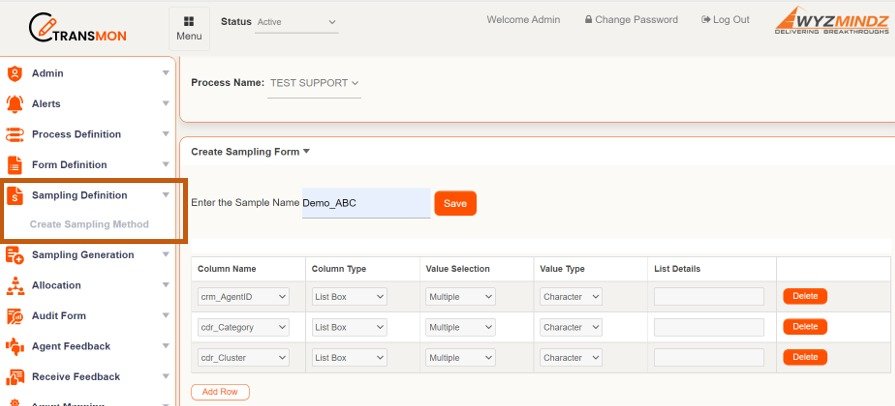Click the Sampling Generation icon
895x406 pixels.
(14, 255)
